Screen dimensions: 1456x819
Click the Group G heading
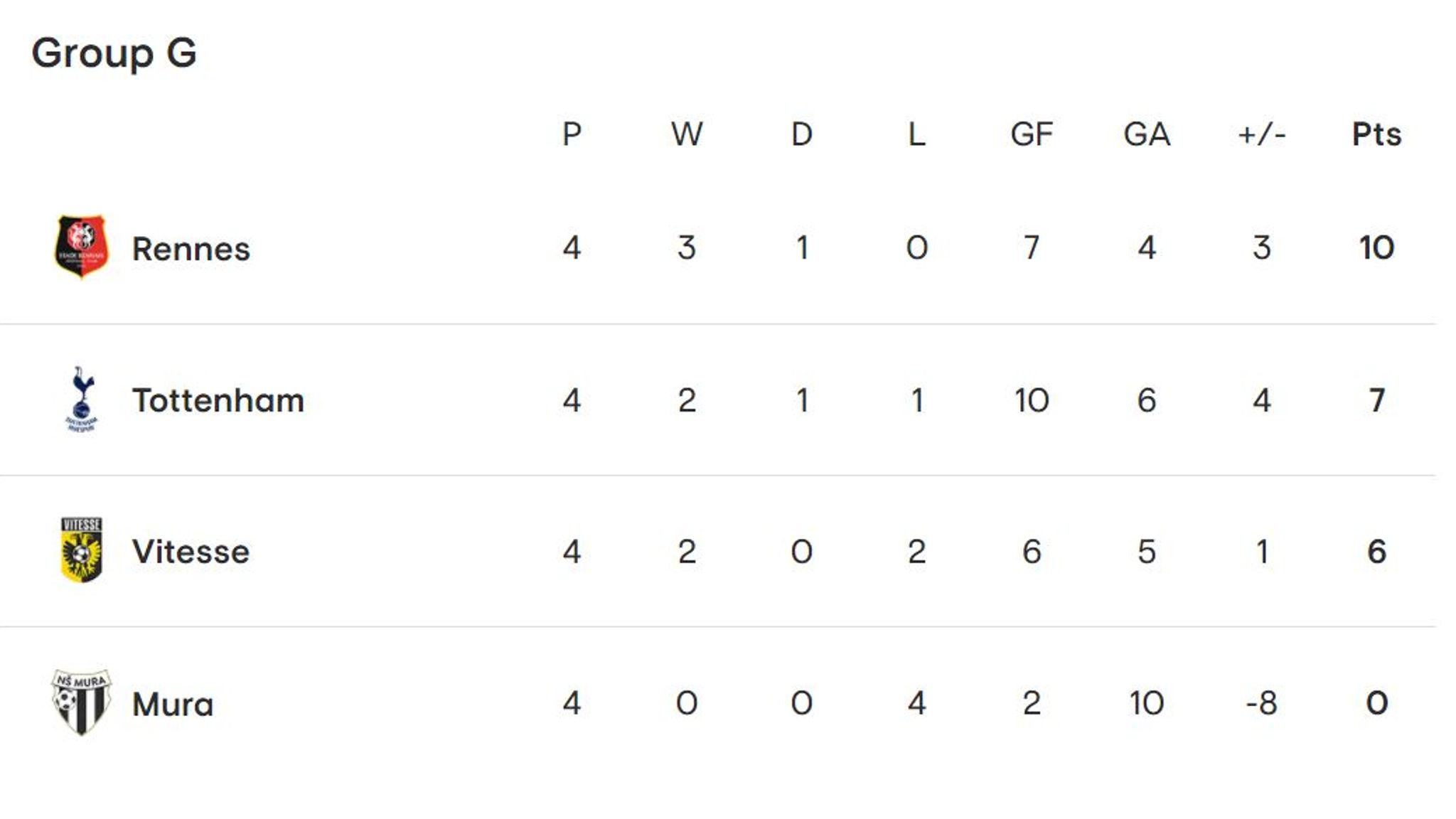114,53
